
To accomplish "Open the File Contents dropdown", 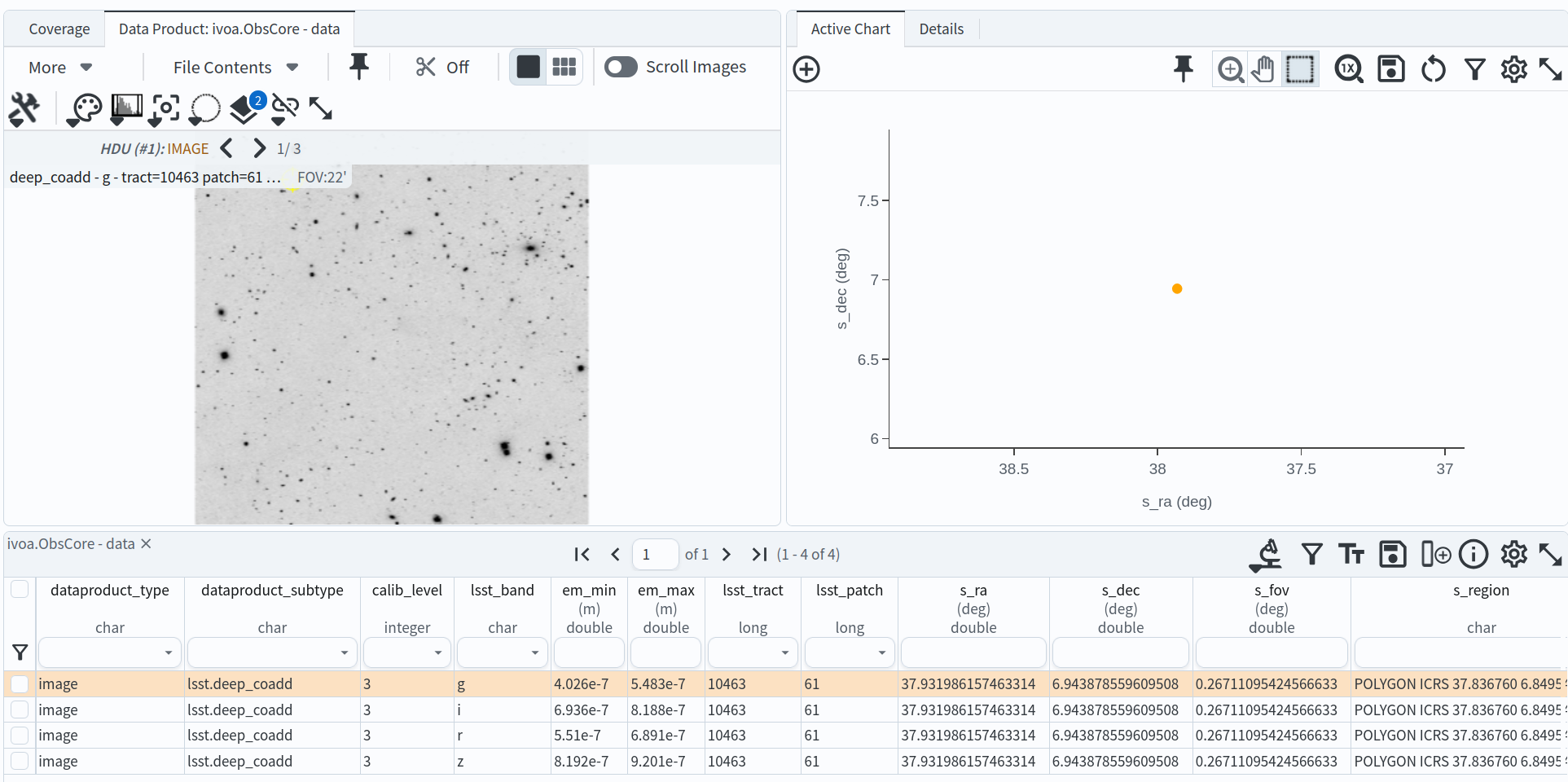I will click(235, 68).
